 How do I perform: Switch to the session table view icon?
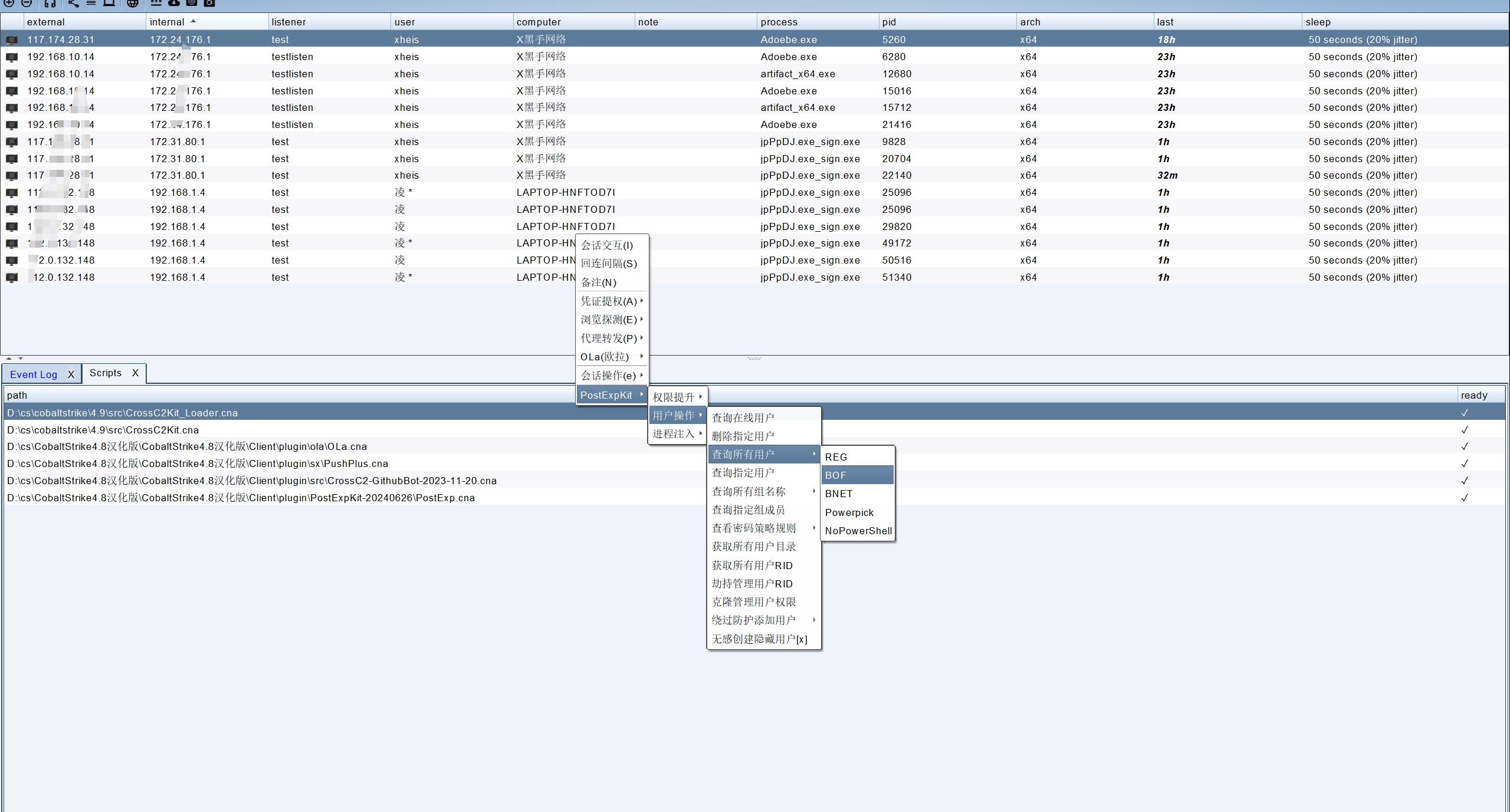[x=91, y=3]
